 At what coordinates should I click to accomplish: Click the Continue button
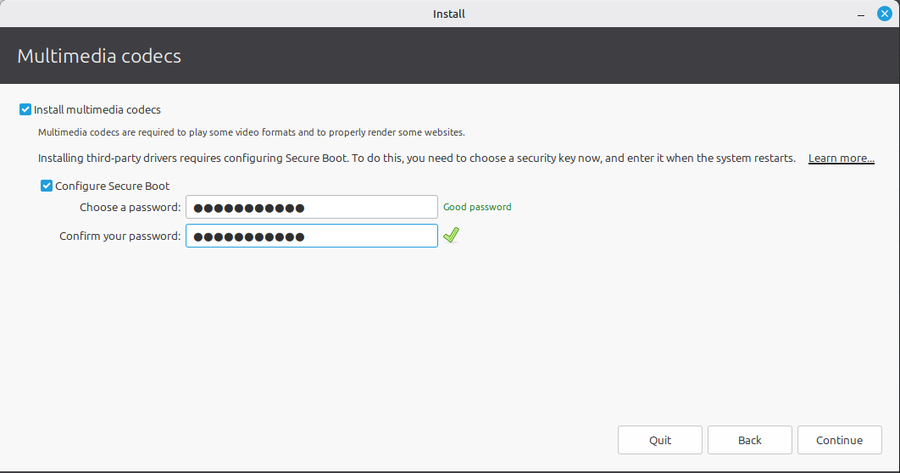click(839, 440)
